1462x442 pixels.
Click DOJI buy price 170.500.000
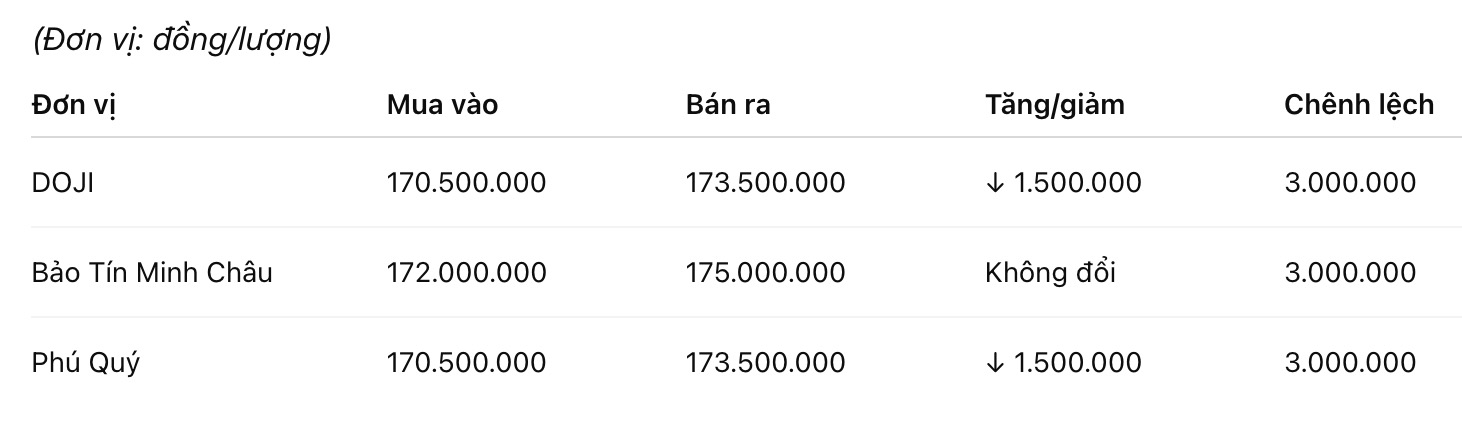click(x=466, y=183)
